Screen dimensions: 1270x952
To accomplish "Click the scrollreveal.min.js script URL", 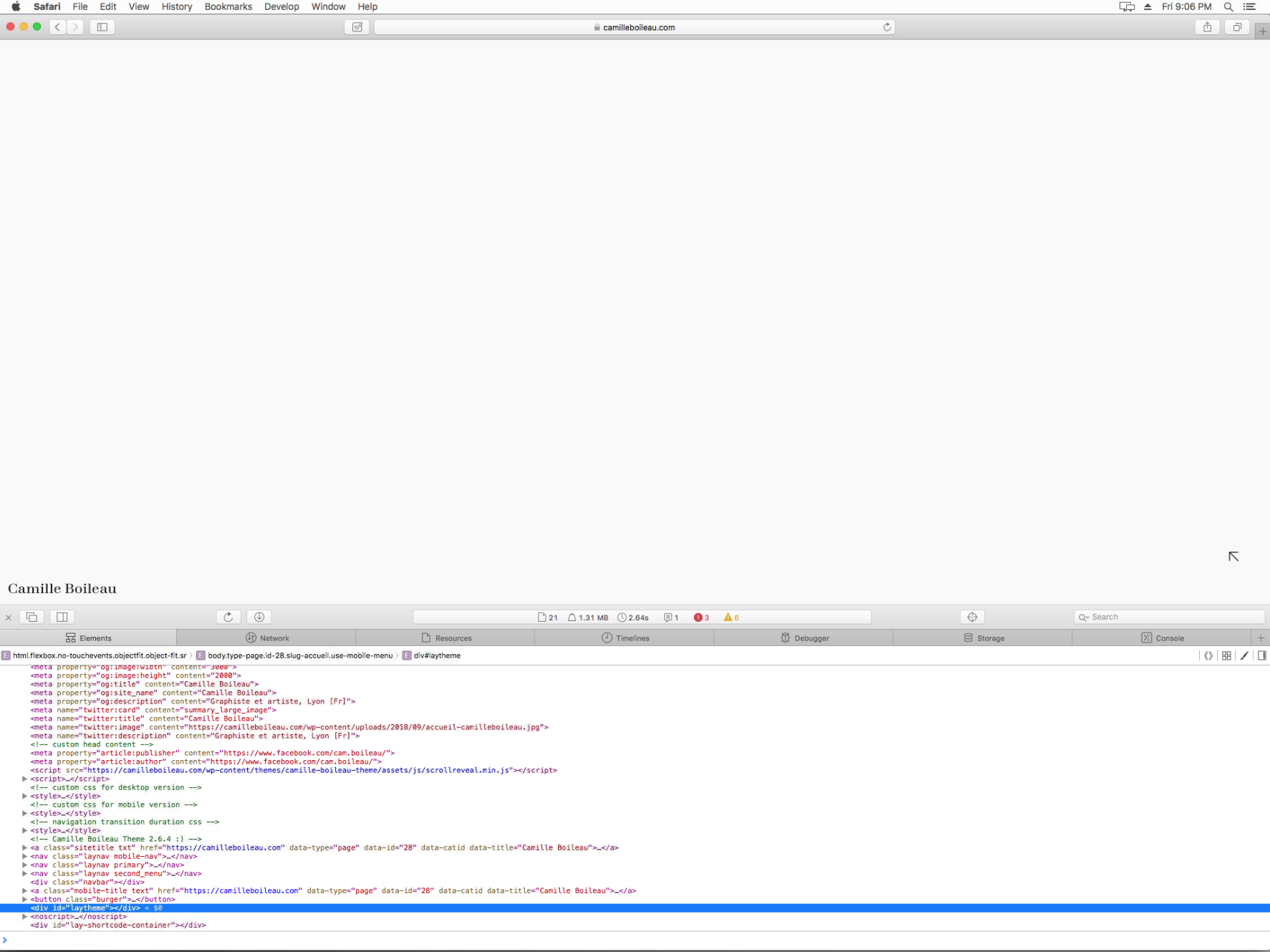I will tap(298, 770).
